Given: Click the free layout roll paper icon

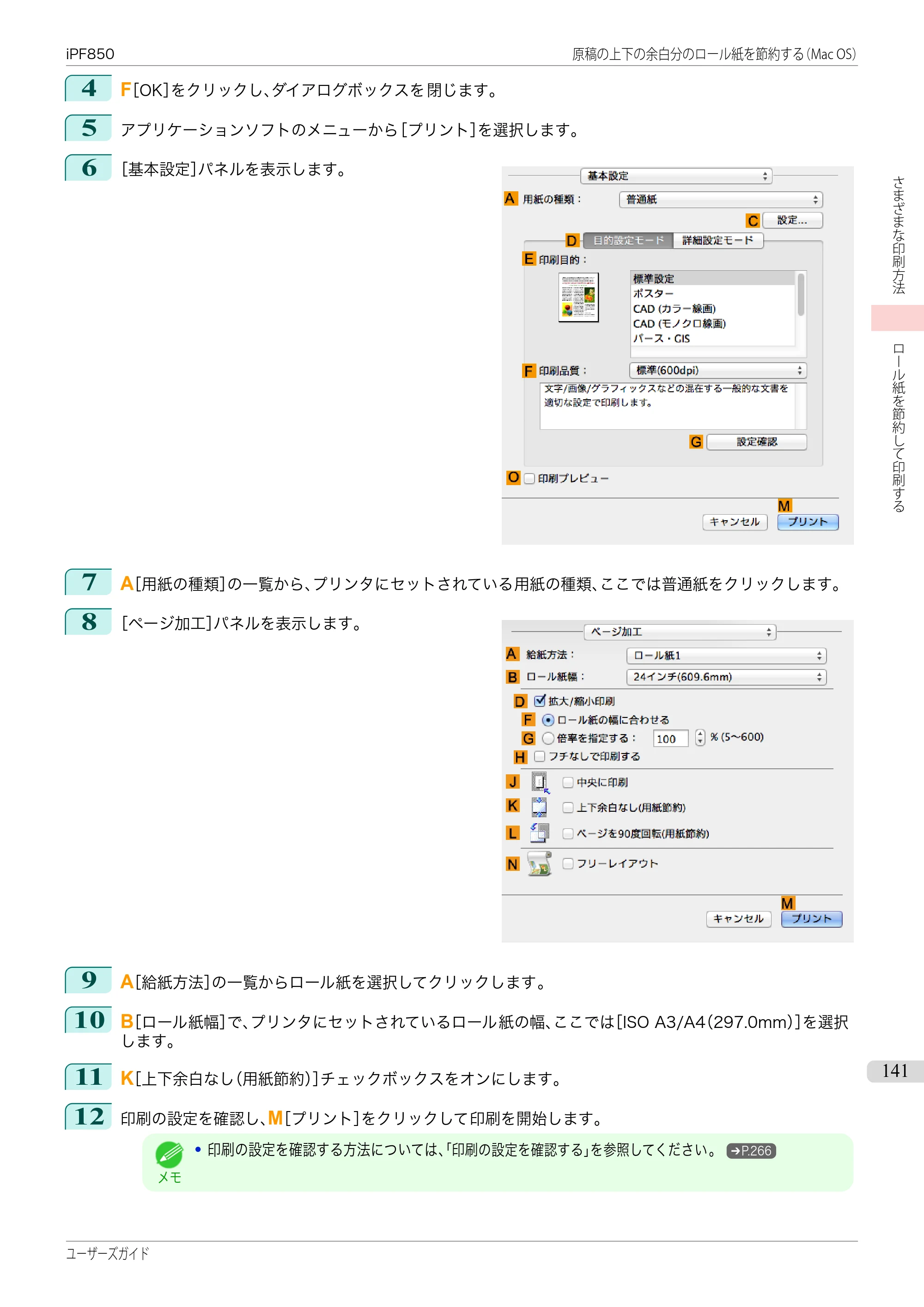Looking at the screenshot, I should coord(539,863).
